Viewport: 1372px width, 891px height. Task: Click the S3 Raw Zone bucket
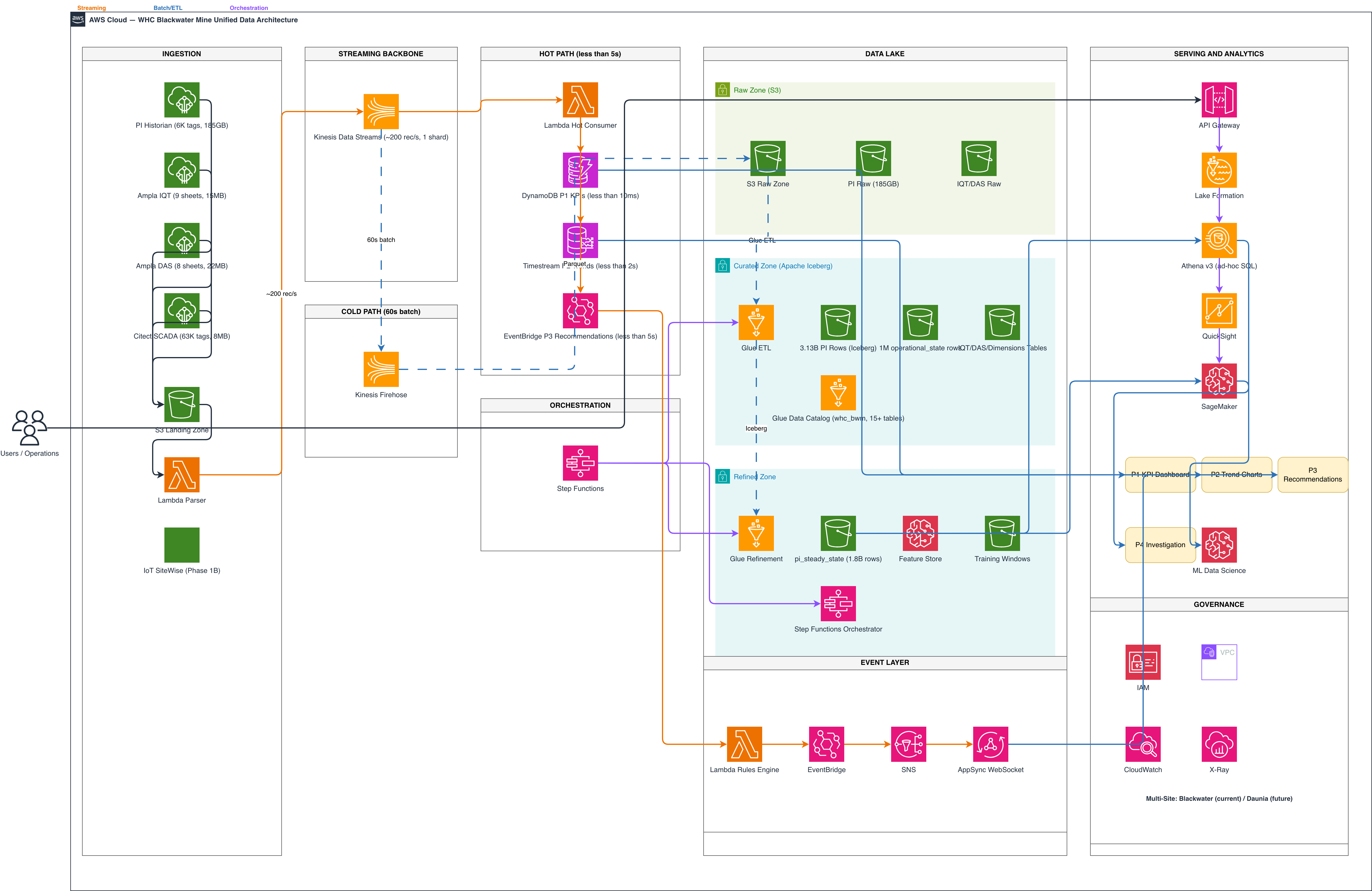[x=768, y=158]
